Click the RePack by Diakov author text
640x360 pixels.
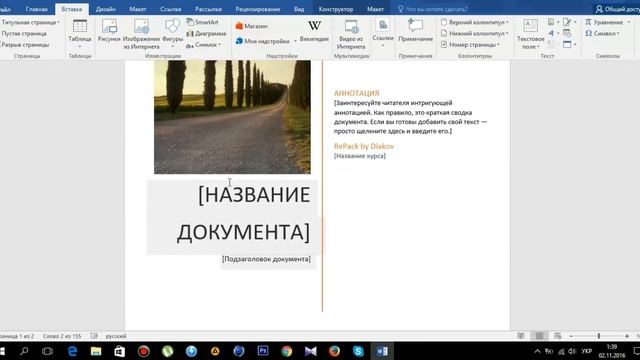(x=364, y=146)
